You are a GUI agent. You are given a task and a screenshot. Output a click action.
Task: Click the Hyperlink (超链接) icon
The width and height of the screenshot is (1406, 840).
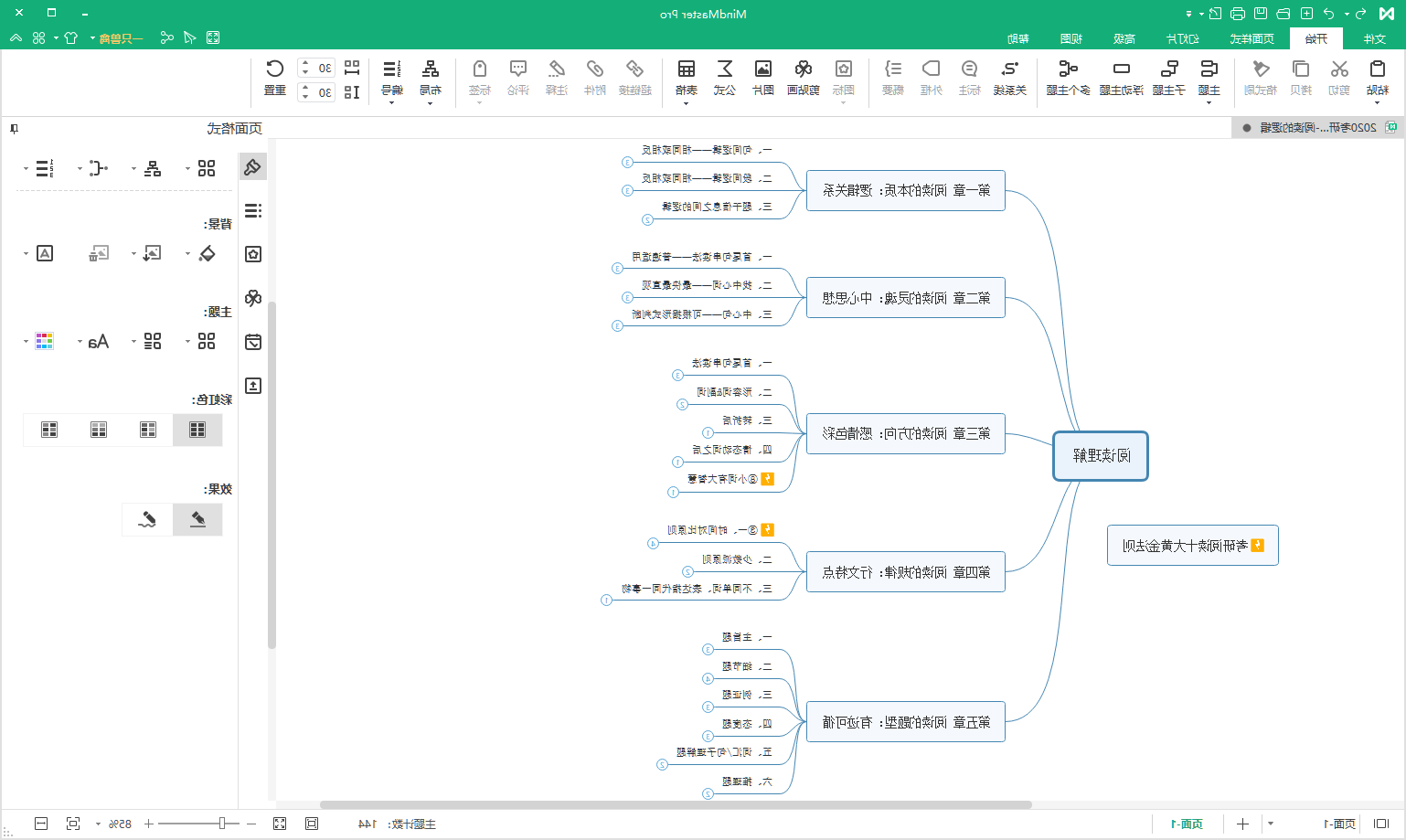click(635, 69)
